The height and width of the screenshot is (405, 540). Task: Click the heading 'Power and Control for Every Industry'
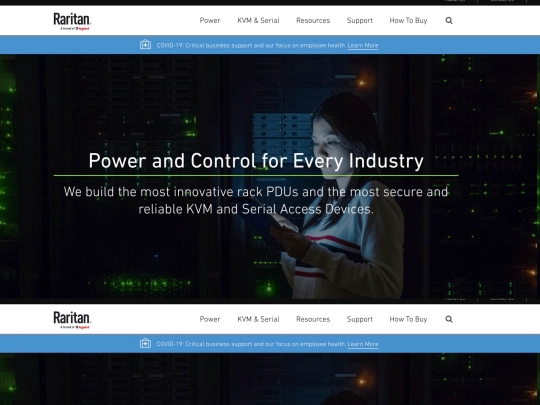[x=256, y=161]
